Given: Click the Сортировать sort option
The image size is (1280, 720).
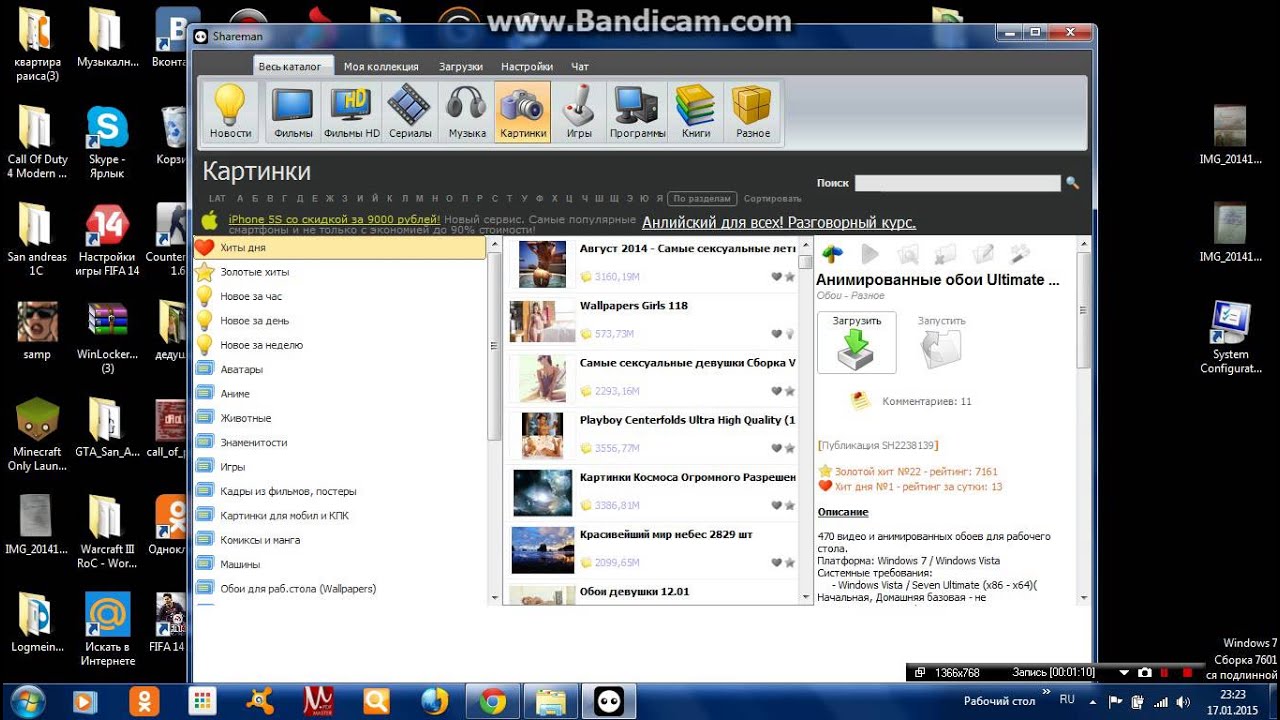Looking at the screenshot, I should (773, 198).
